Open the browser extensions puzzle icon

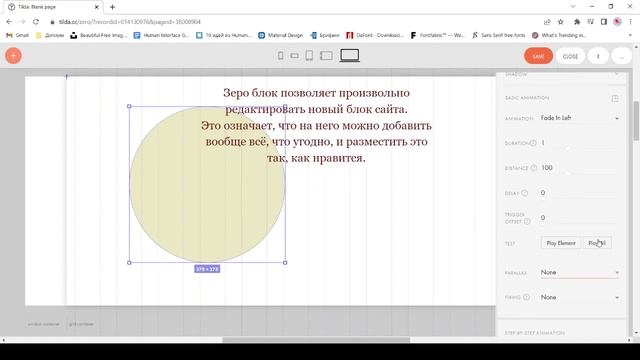[577, 22]
